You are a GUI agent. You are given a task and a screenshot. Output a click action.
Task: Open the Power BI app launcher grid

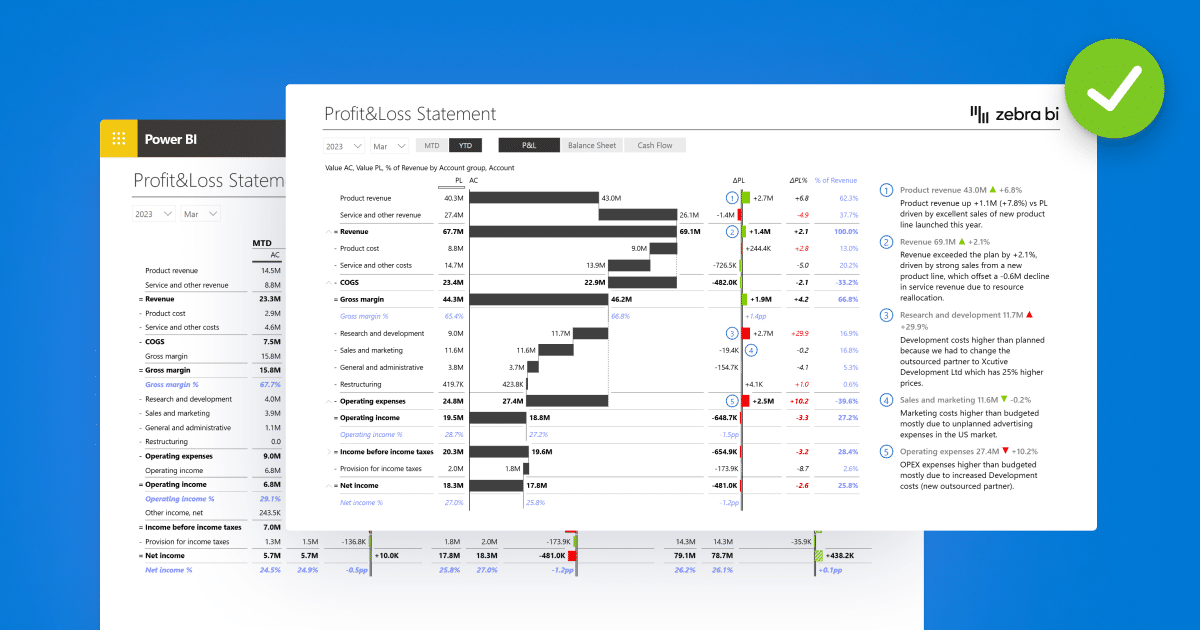click(x=119, y=139)
